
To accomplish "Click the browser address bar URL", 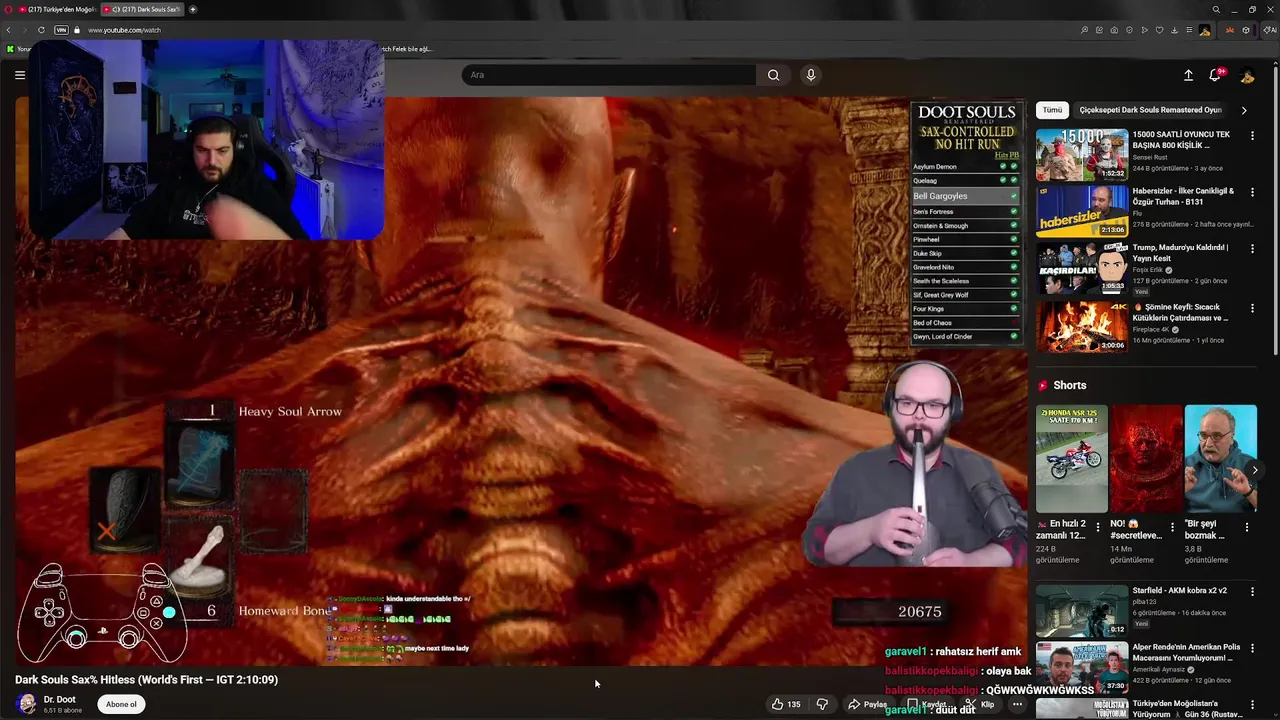I will tap(124, 30).
